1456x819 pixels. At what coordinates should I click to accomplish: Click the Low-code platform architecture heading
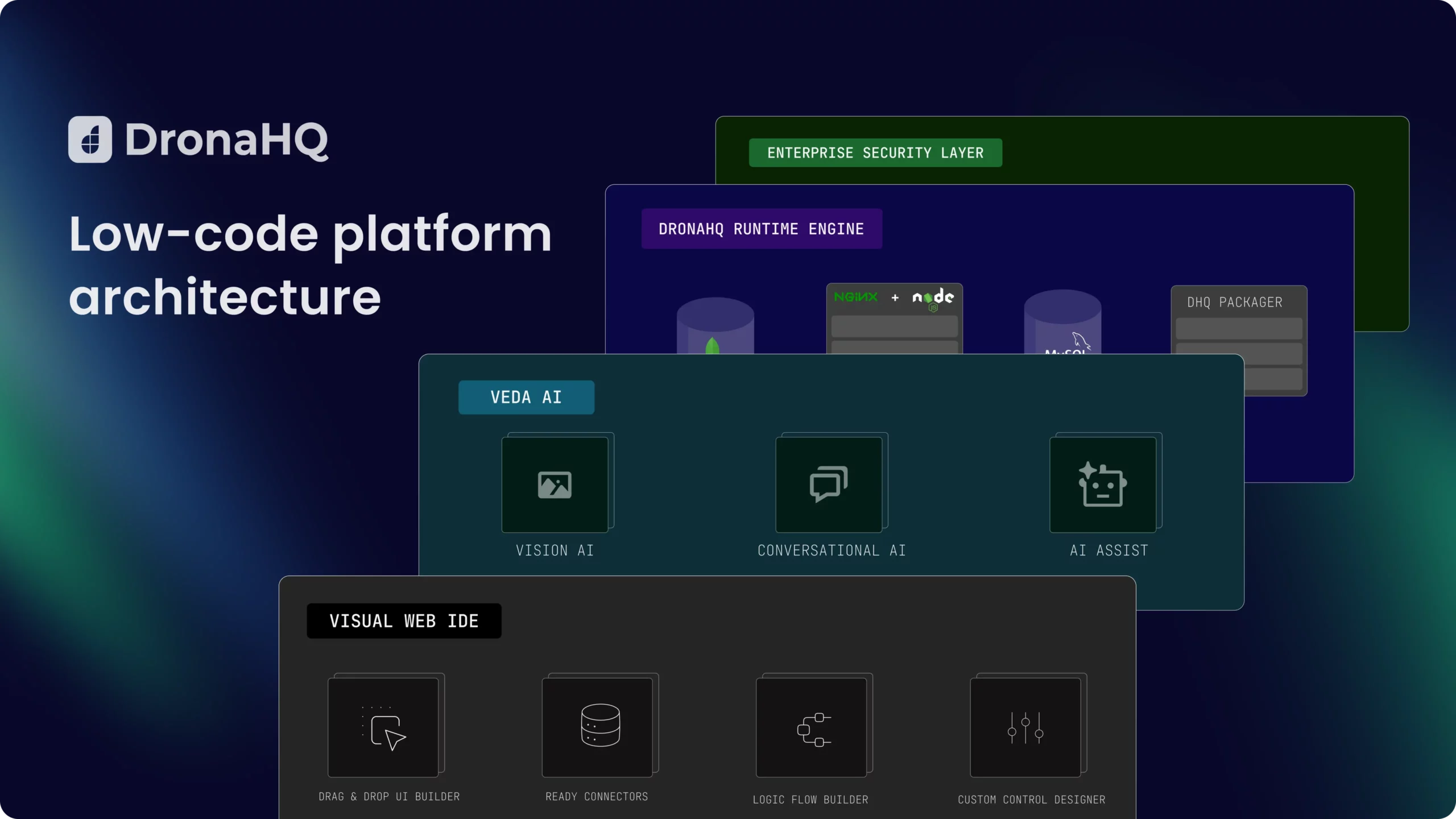coord(310,264)
